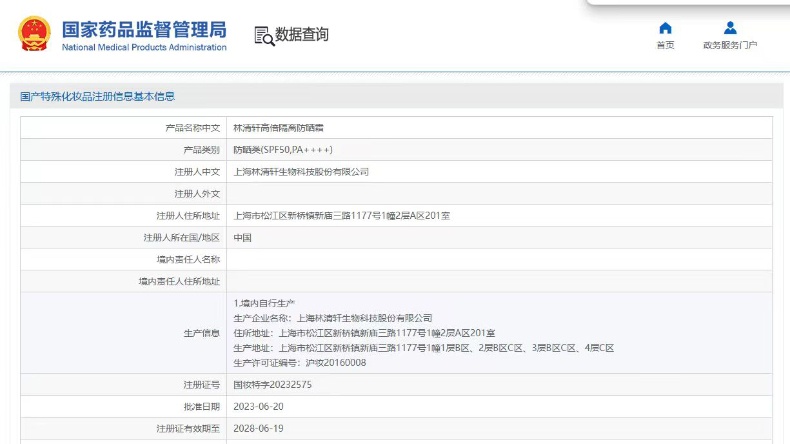Click the National Medical Products Administration text
The width and height of the screenshot is (790, 444).
144,47
